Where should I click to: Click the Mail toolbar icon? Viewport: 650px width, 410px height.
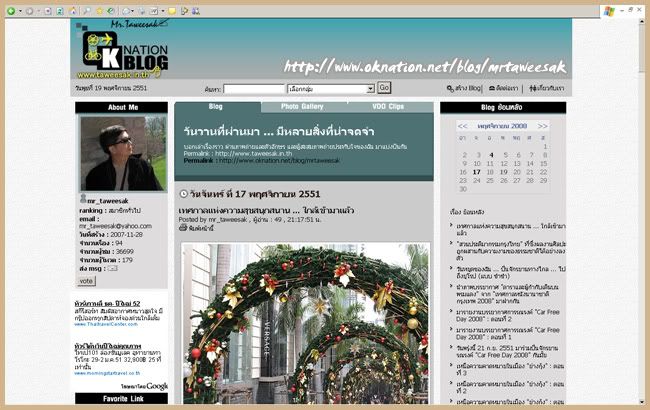coord(126,11)
